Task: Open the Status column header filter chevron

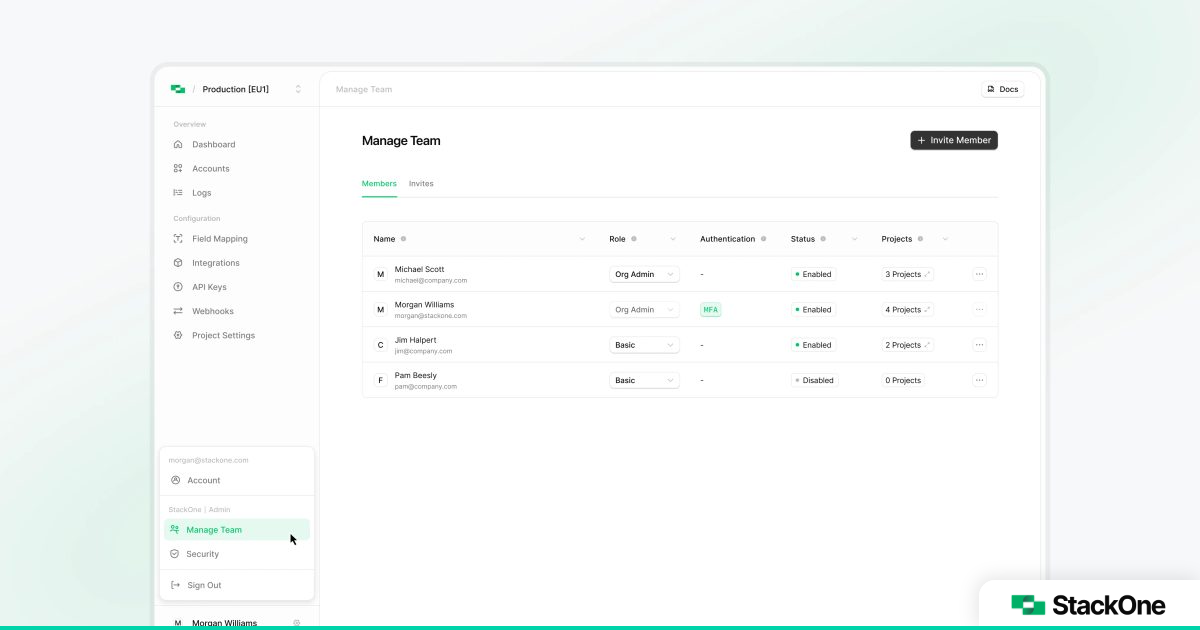Action: (855, 239)
